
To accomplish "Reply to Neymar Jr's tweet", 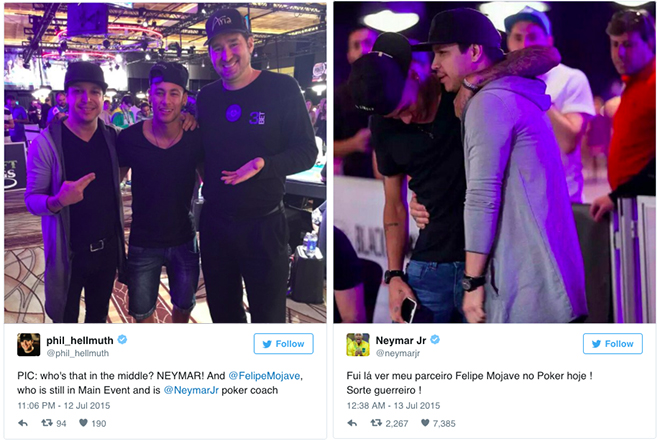I will (352, 423).
